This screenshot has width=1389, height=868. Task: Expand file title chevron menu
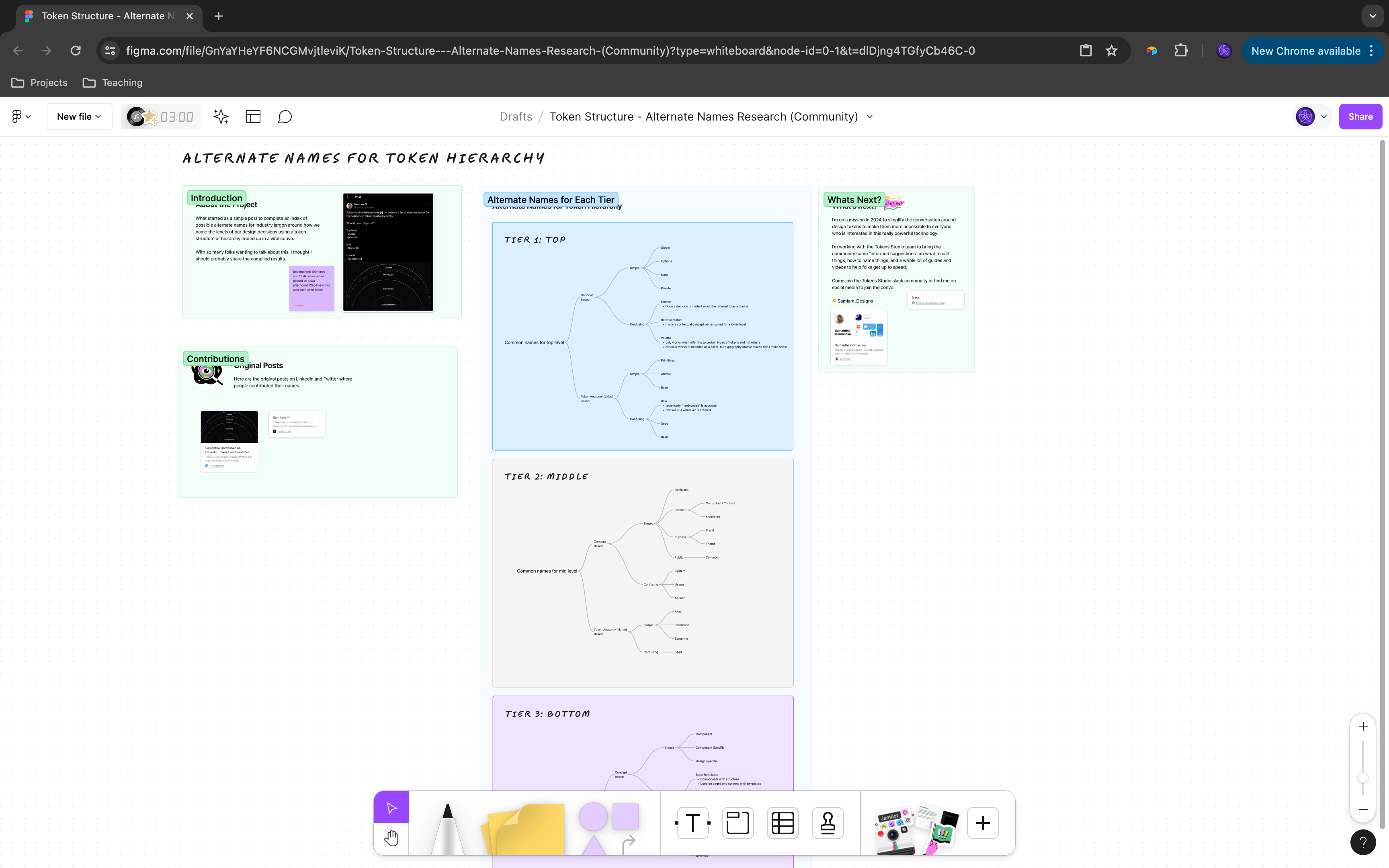pyautogui.click(x=870, y=117)
